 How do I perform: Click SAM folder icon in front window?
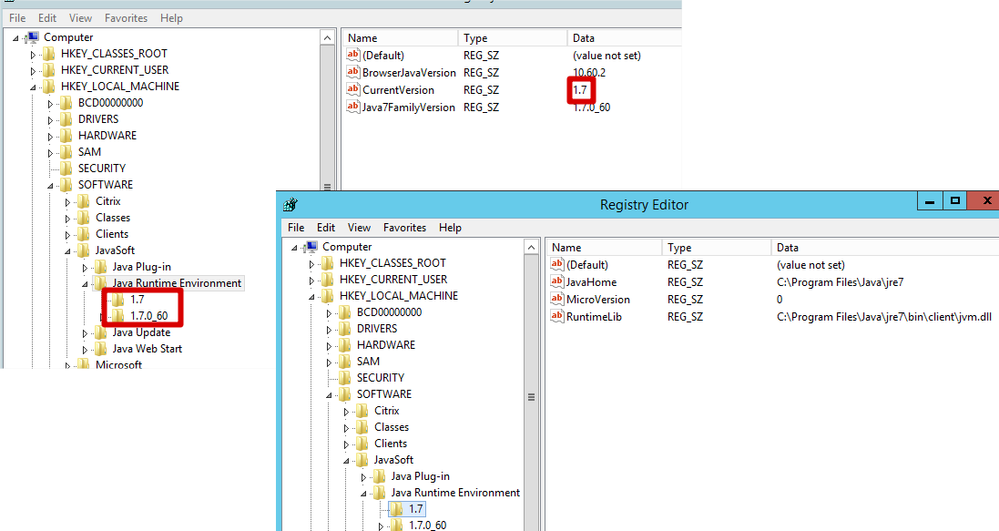[x=345, y=361]
